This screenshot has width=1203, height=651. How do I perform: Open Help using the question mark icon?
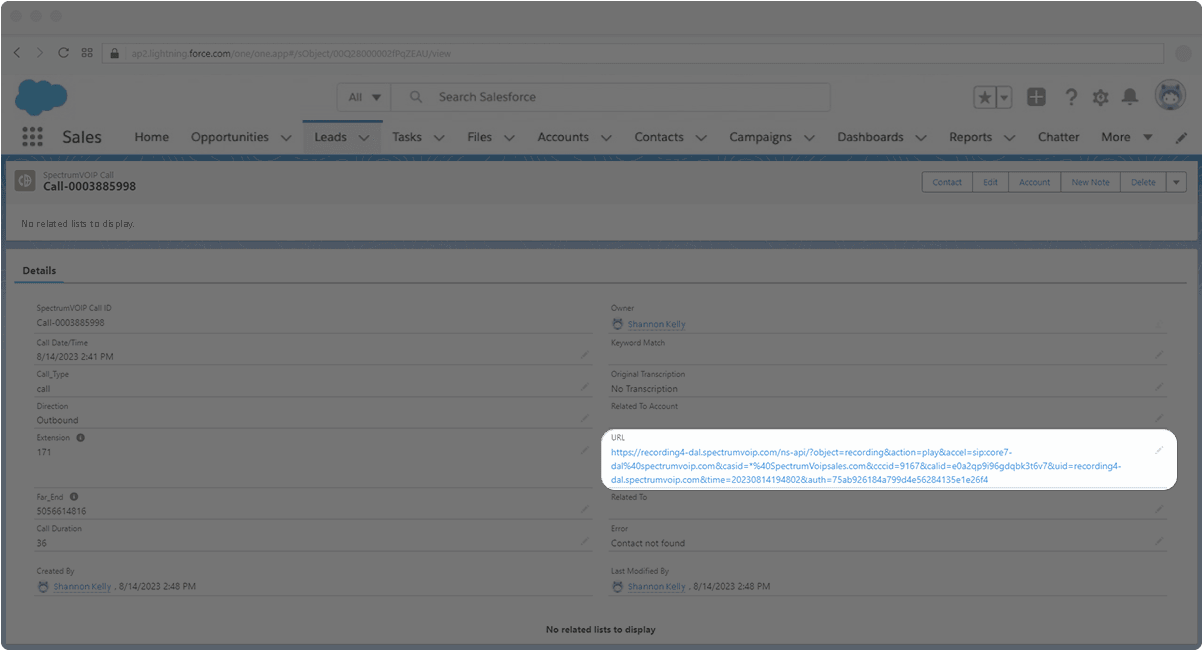click(1070, 97)
